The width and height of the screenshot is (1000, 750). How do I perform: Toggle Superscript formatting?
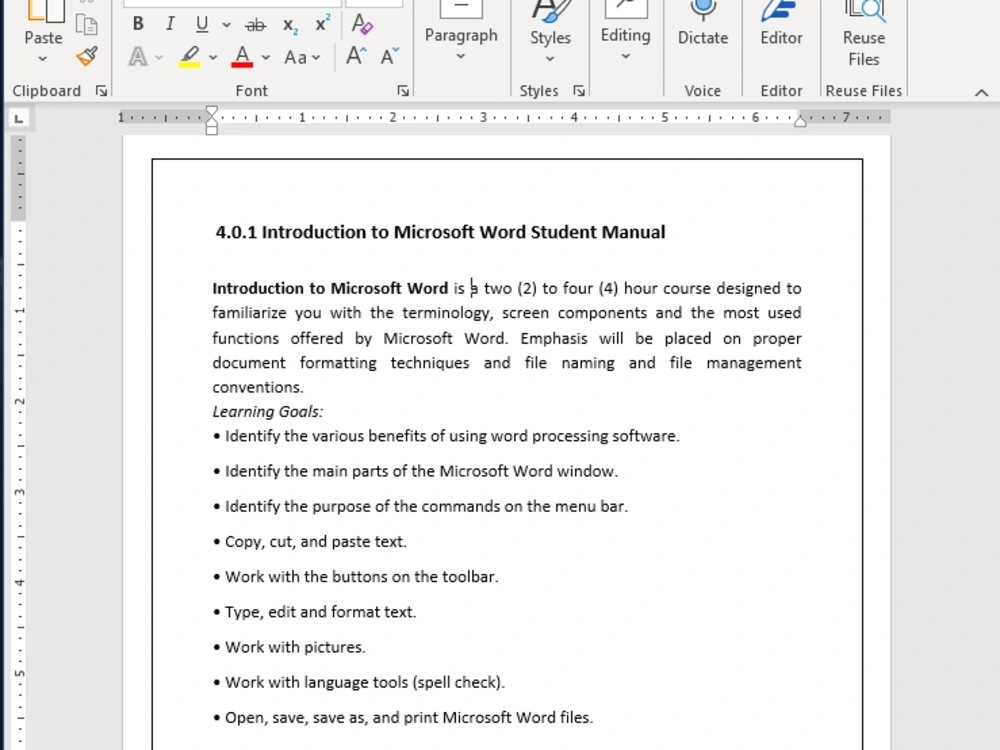323,24
